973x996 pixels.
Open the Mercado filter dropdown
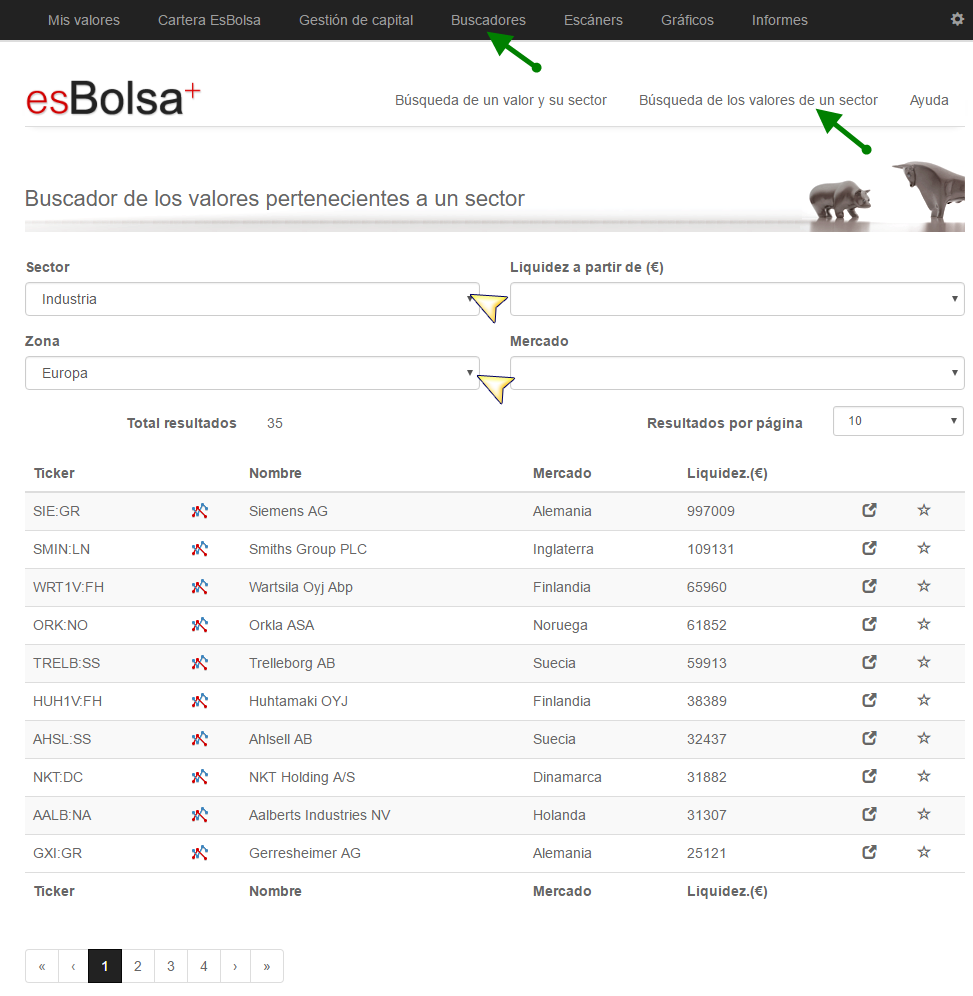[x=737, y=373]
